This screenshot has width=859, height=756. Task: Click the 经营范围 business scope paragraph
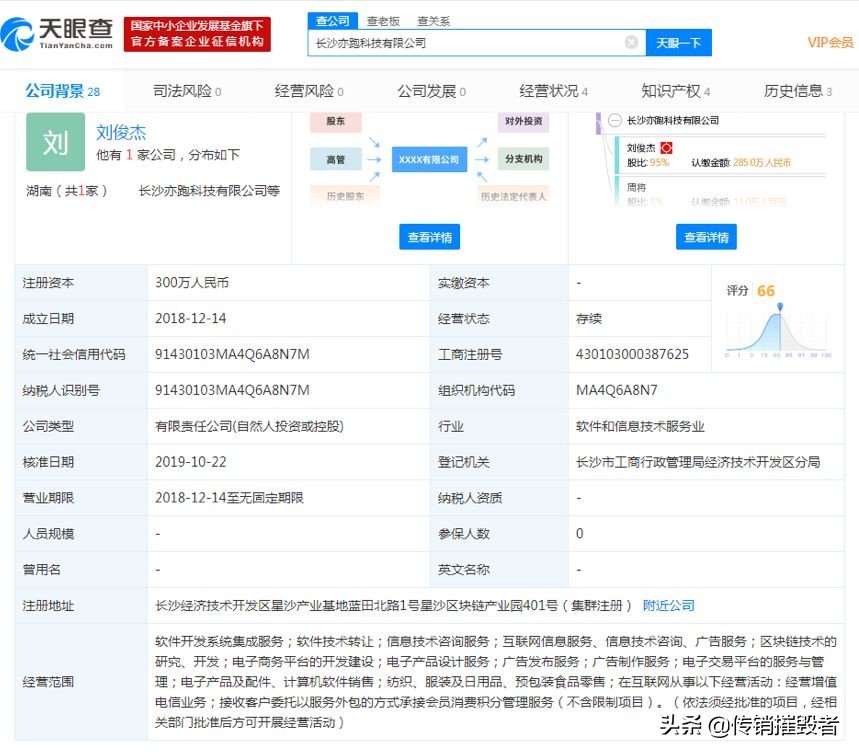[x=496, y=681]
